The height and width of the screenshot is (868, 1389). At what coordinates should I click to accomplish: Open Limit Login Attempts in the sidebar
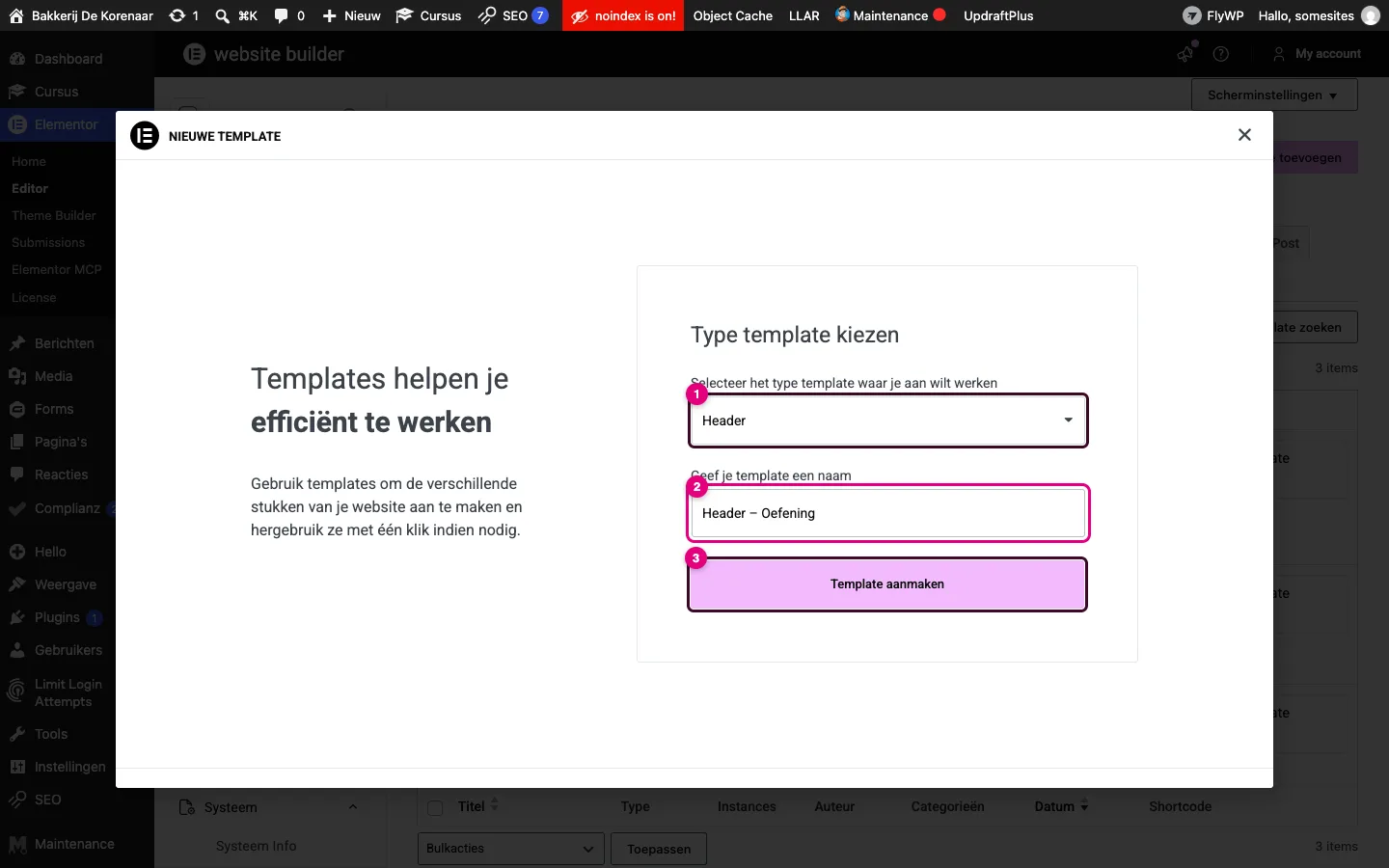68,692
